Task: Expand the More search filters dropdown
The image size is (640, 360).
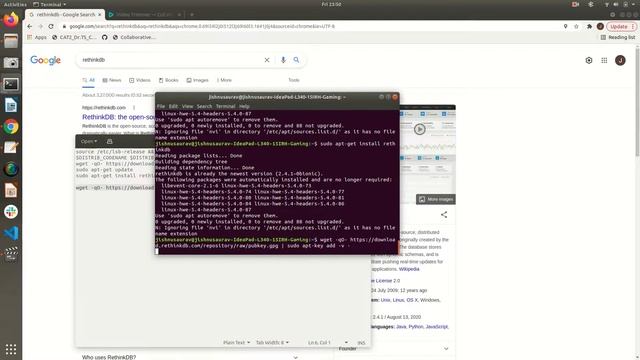Action: [x=224, y=80]
